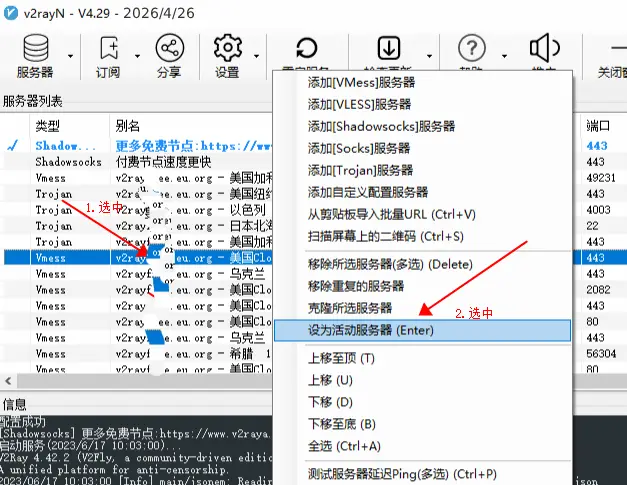Click the speaker promotion icon
This screenshot has height=485, width=627.
coord(544,48)
